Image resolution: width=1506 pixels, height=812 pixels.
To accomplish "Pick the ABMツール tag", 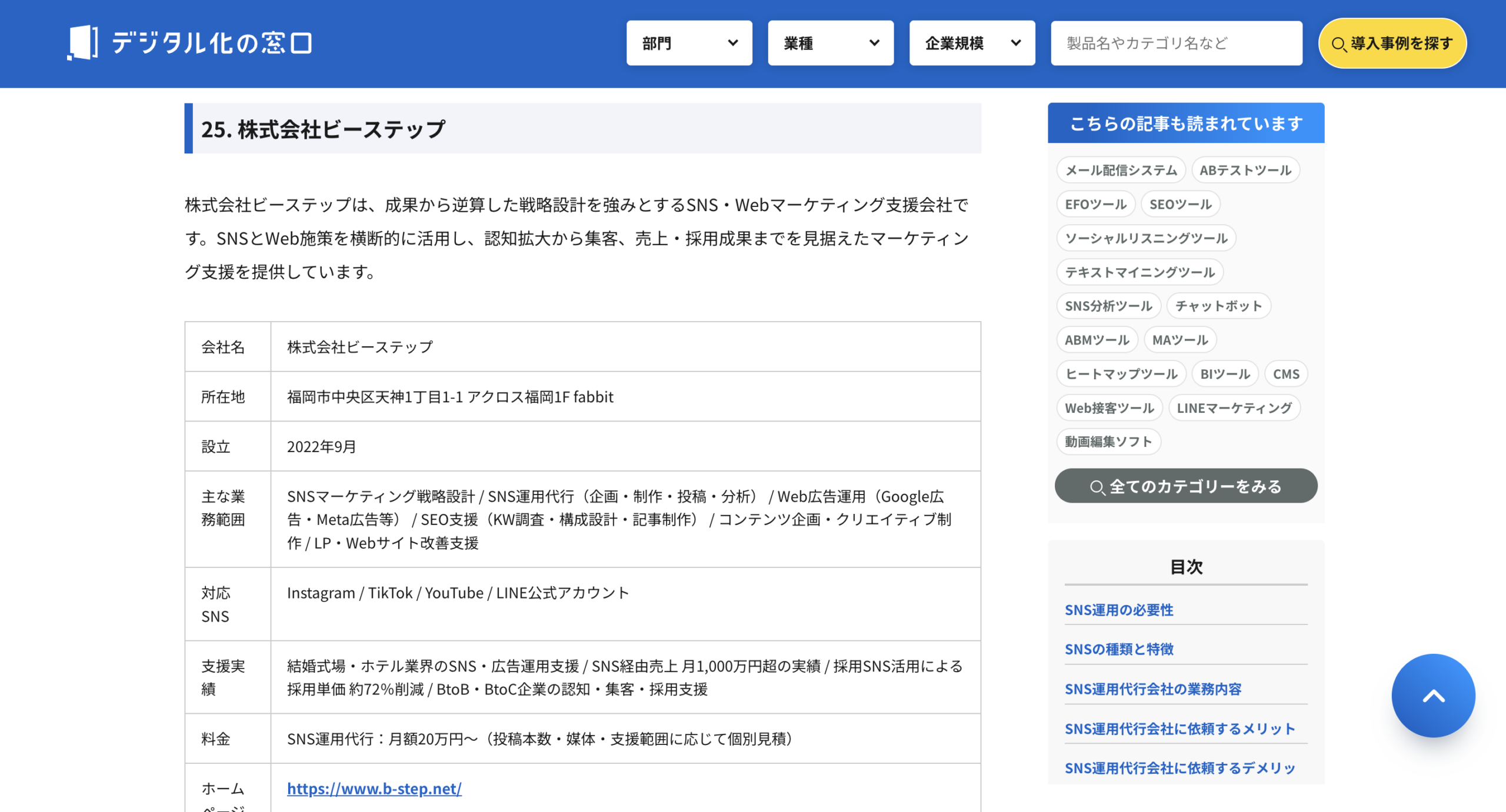I will [x=1097, y=340].
